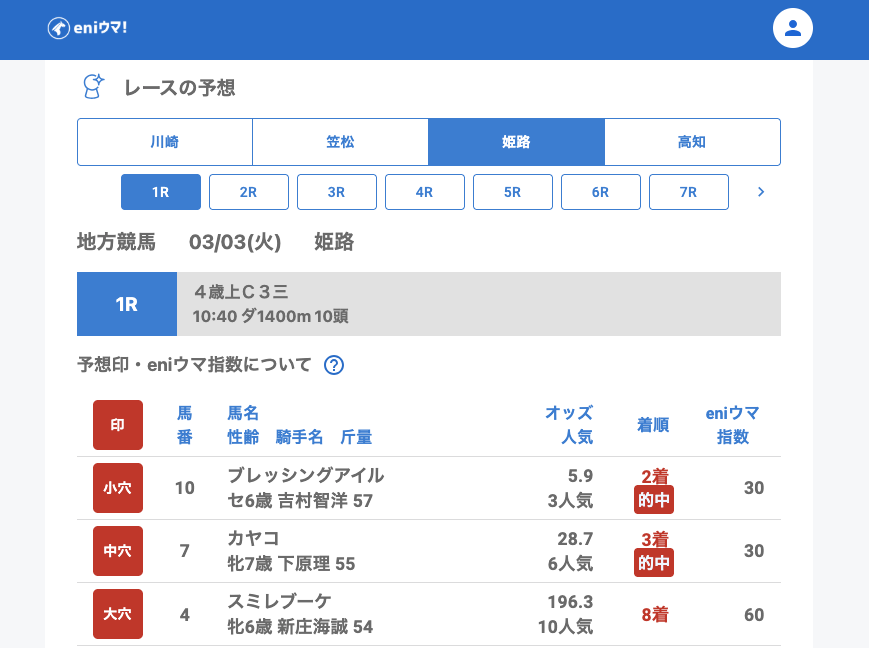Select race 4R button

(x=425, y=192)
